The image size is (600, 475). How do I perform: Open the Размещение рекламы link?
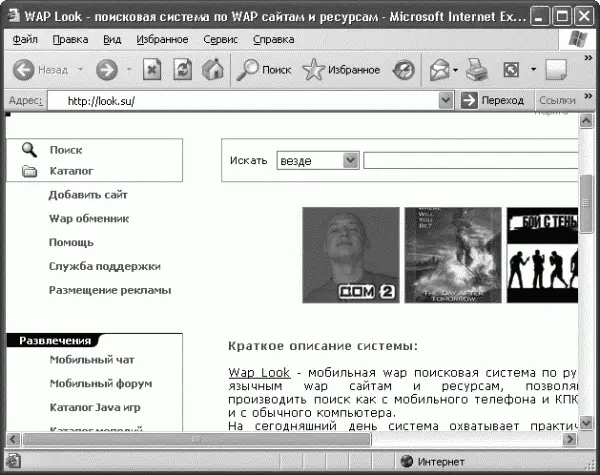[110, 290]
